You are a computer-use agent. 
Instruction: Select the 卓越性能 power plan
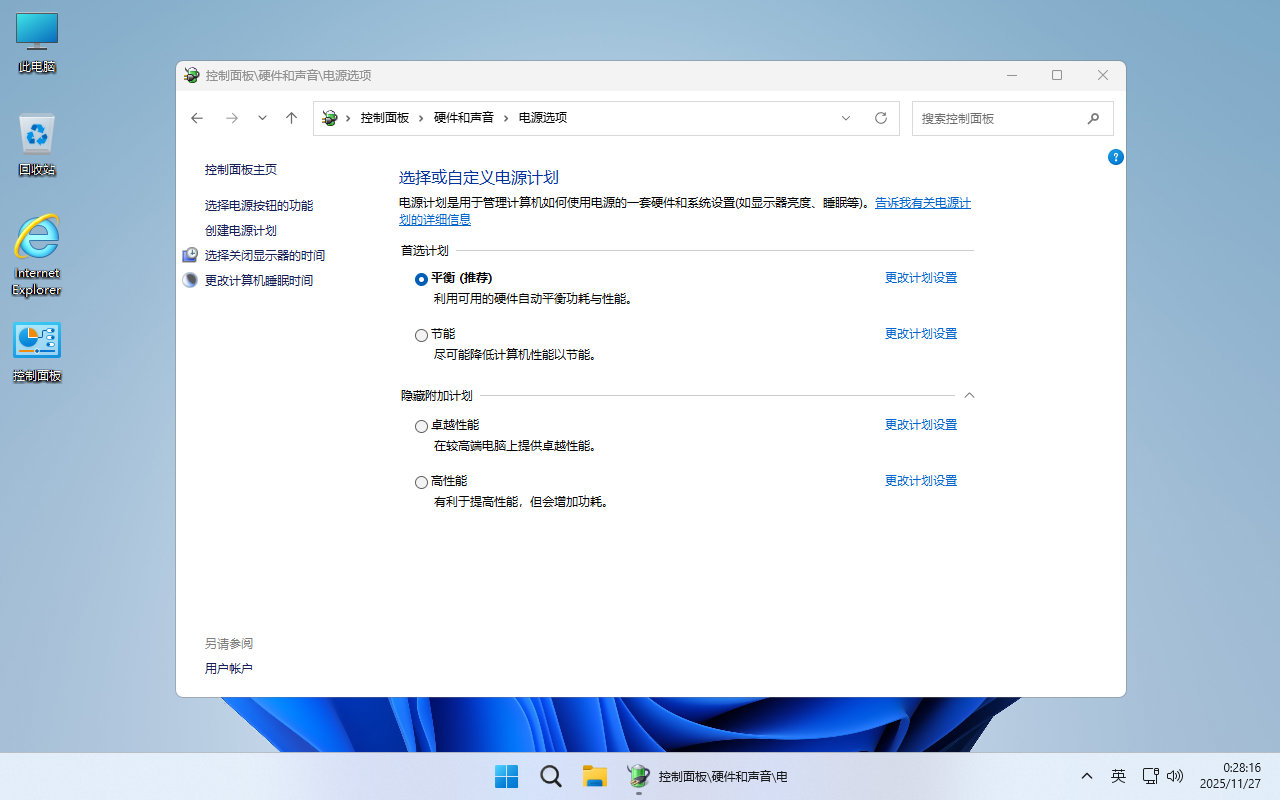tap(421, 426)
